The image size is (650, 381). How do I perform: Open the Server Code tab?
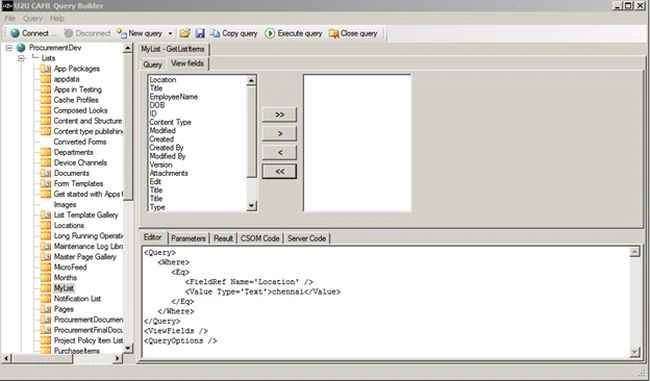pyautogui.click(x=307, y=238)
